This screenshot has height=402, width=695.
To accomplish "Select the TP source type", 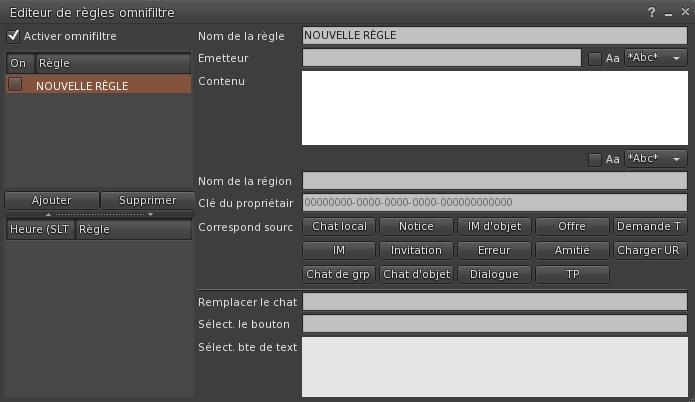I will tap(572, 274).
